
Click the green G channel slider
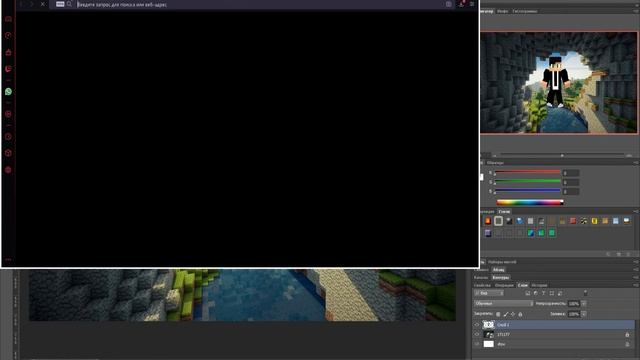click(x=528, y=182)
